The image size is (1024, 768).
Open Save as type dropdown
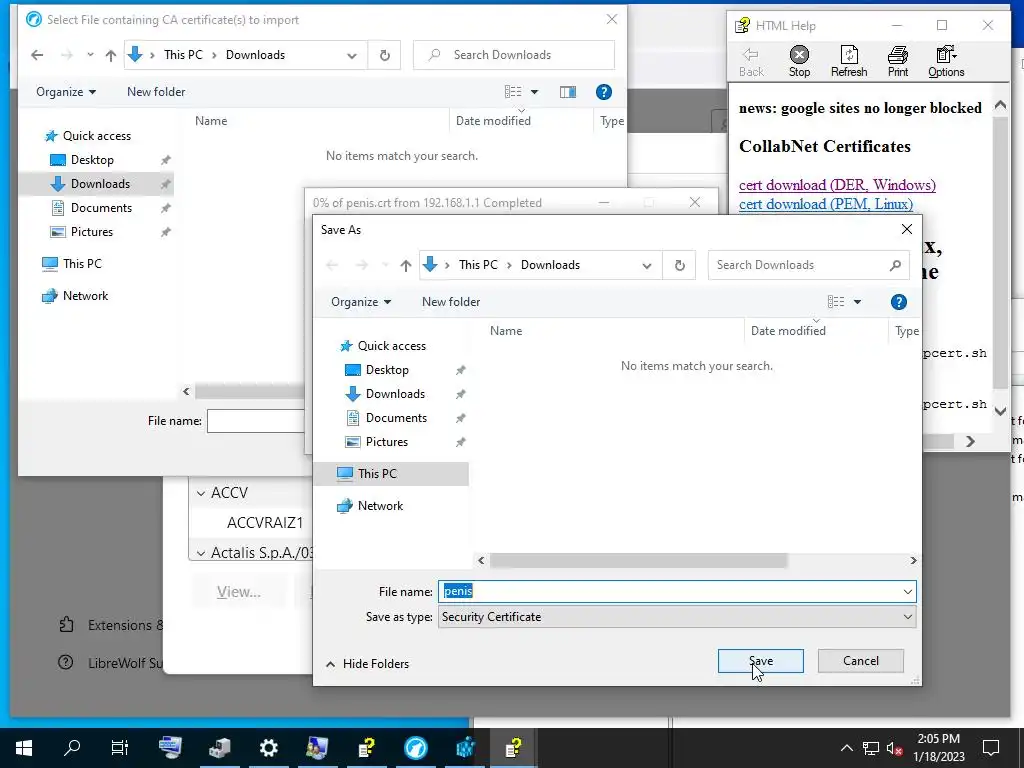tap(907, 616)
